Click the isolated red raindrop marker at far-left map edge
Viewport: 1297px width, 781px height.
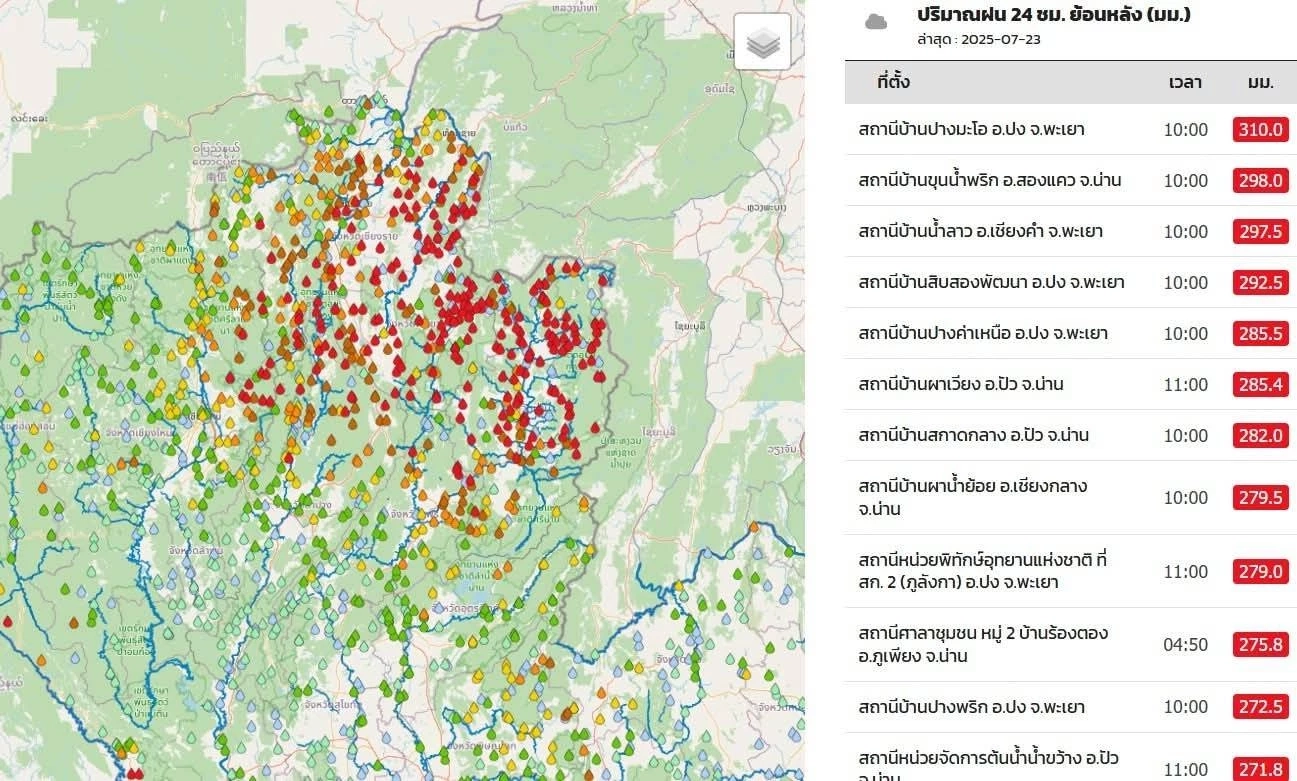click(x=8, y=621)
